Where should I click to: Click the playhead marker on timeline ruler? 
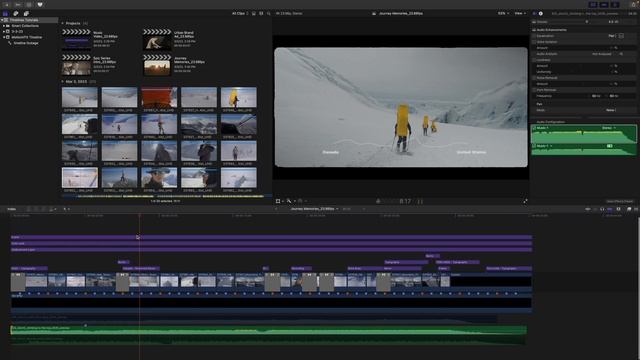140,215
